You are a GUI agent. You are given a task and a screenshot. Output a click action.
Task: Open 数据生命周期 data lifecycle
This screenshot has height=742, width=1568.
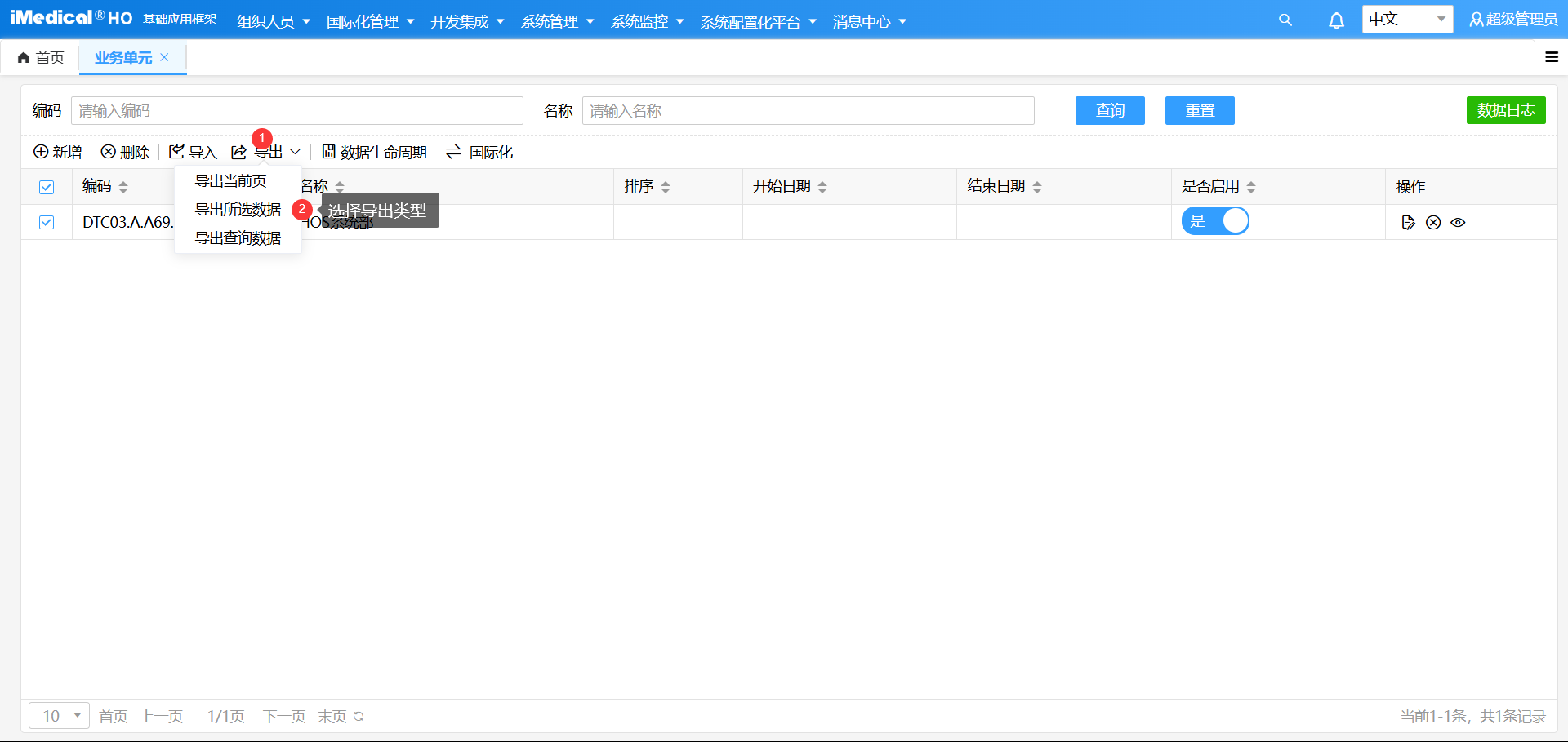[374, 152]
